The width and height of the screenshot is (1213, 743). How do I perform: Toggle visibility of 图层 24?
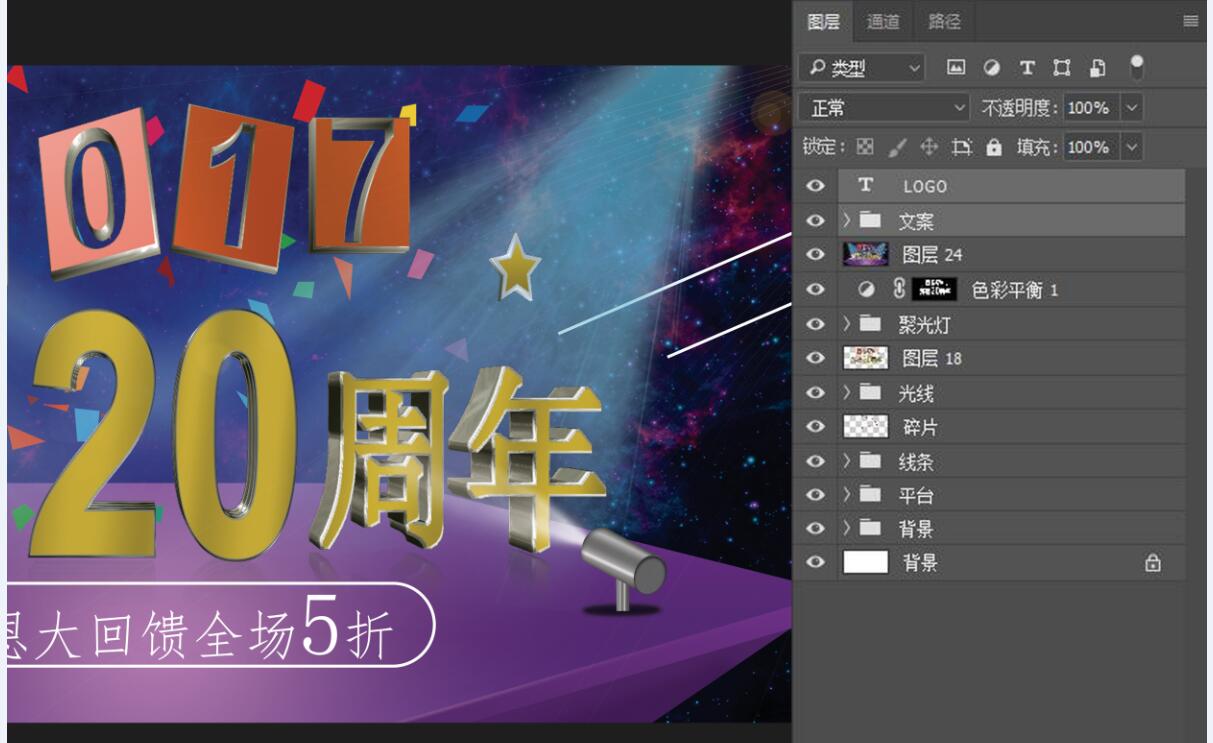pos(816,255)
